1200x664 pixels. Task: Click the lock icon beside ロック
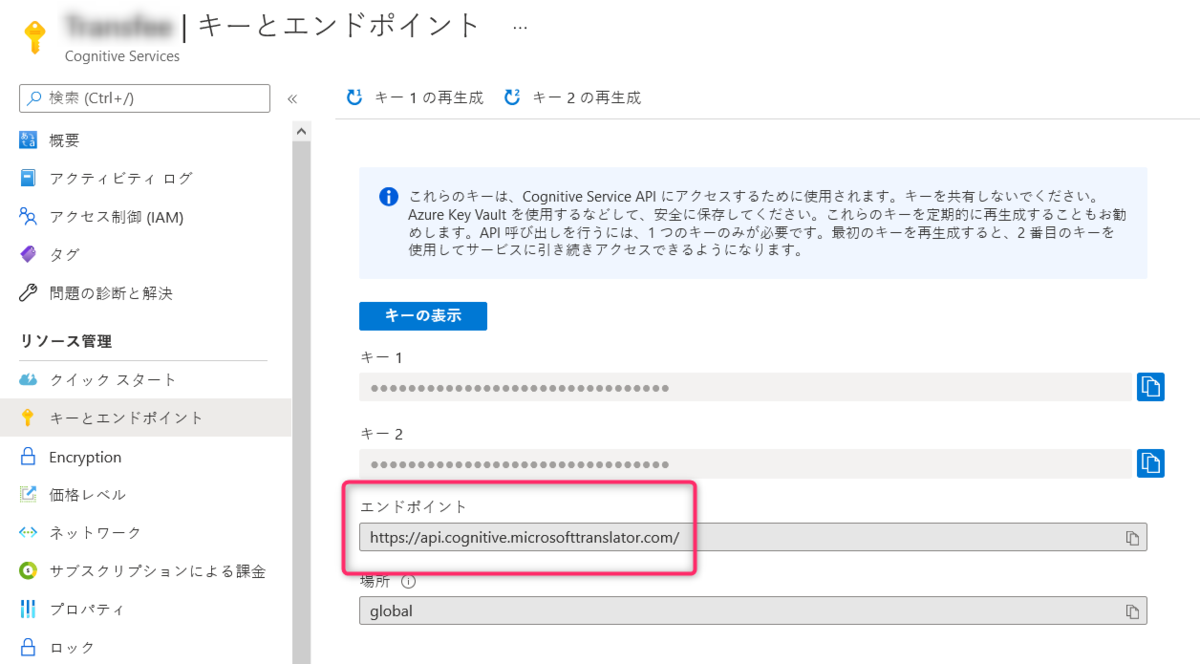[x=28, y=647]
